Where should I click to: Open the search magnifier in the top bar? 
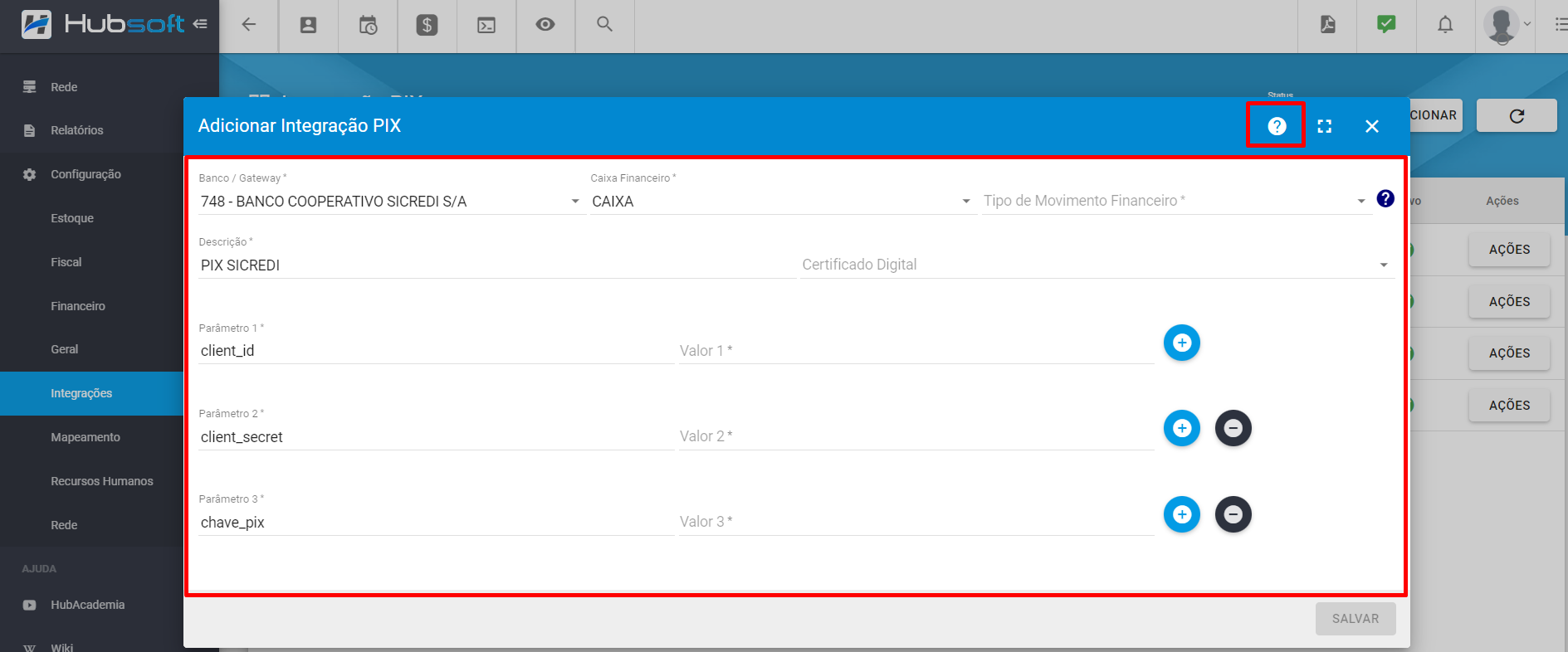coord(605,24)
